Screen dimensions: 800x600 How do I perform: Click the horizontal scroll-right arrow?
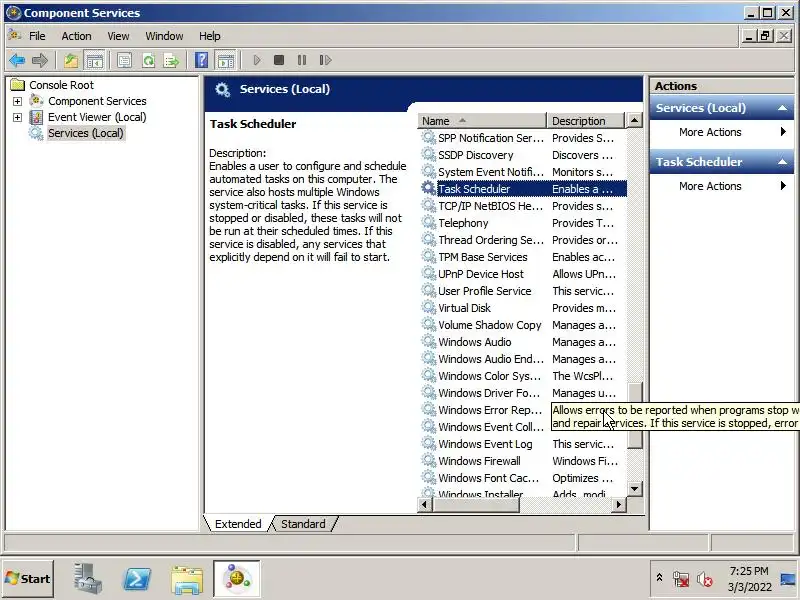click(618, 505)
